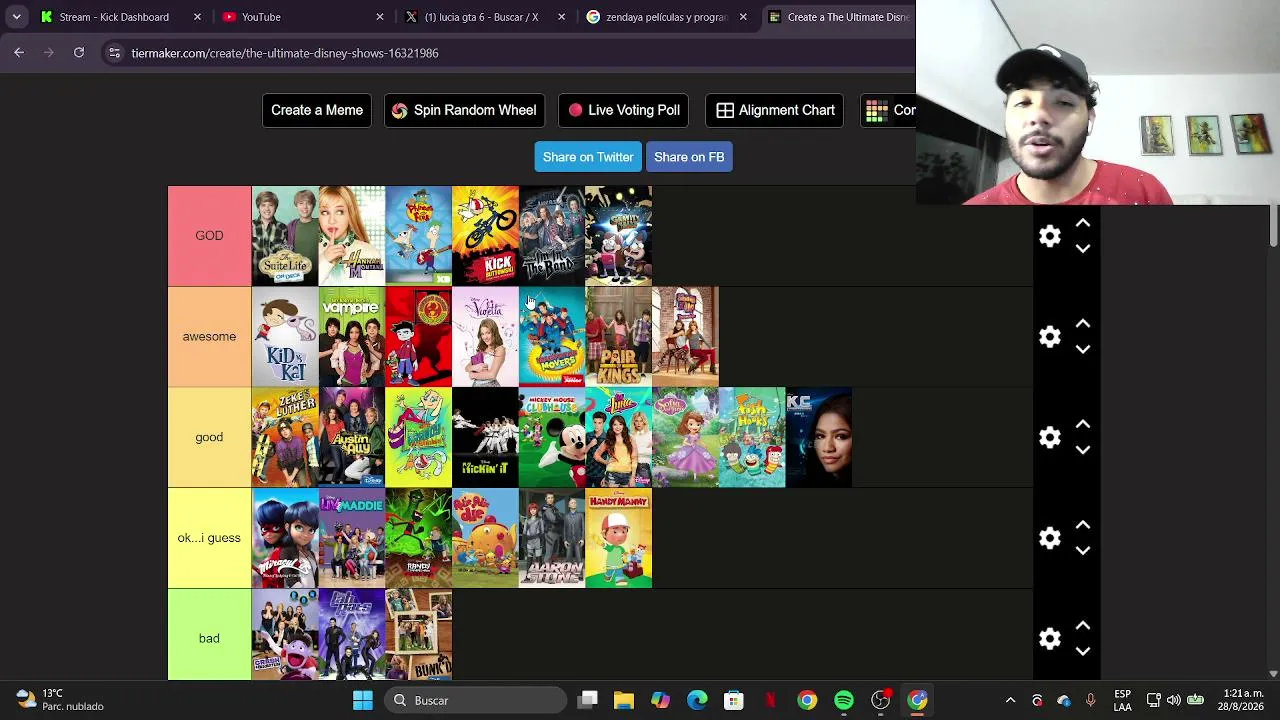This screenshot has height=720, width=1280.
Task: Select the good tier label
Action: [209, 438]
